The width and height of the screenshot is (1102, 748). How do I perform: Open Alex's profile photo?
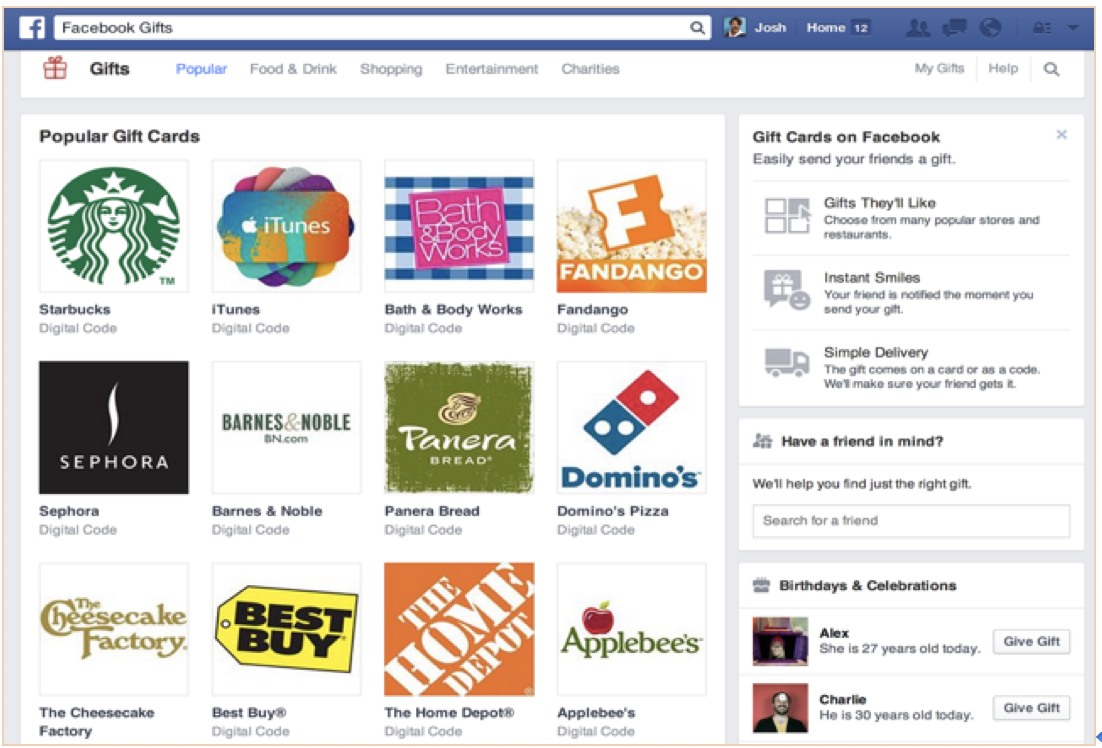(x=780, y=641)
